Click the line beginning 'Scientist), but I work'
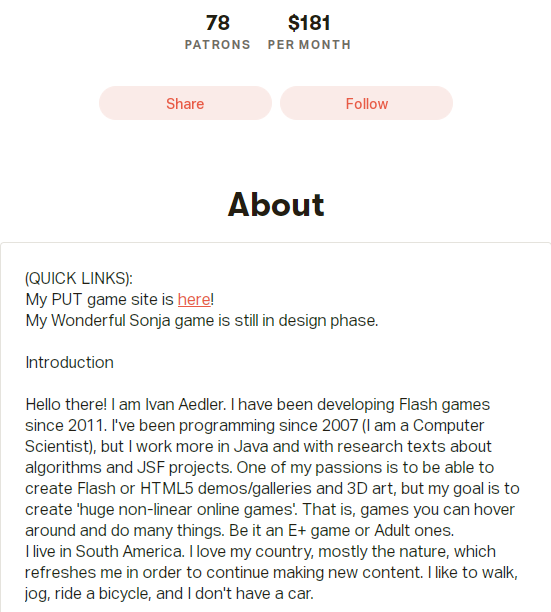551x612 pixels. point(258,447)
